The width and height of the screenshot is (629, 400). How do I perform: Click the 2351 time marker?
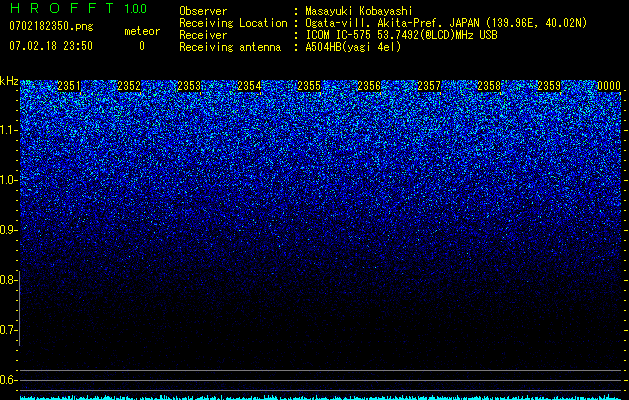(x=69, y=86)
